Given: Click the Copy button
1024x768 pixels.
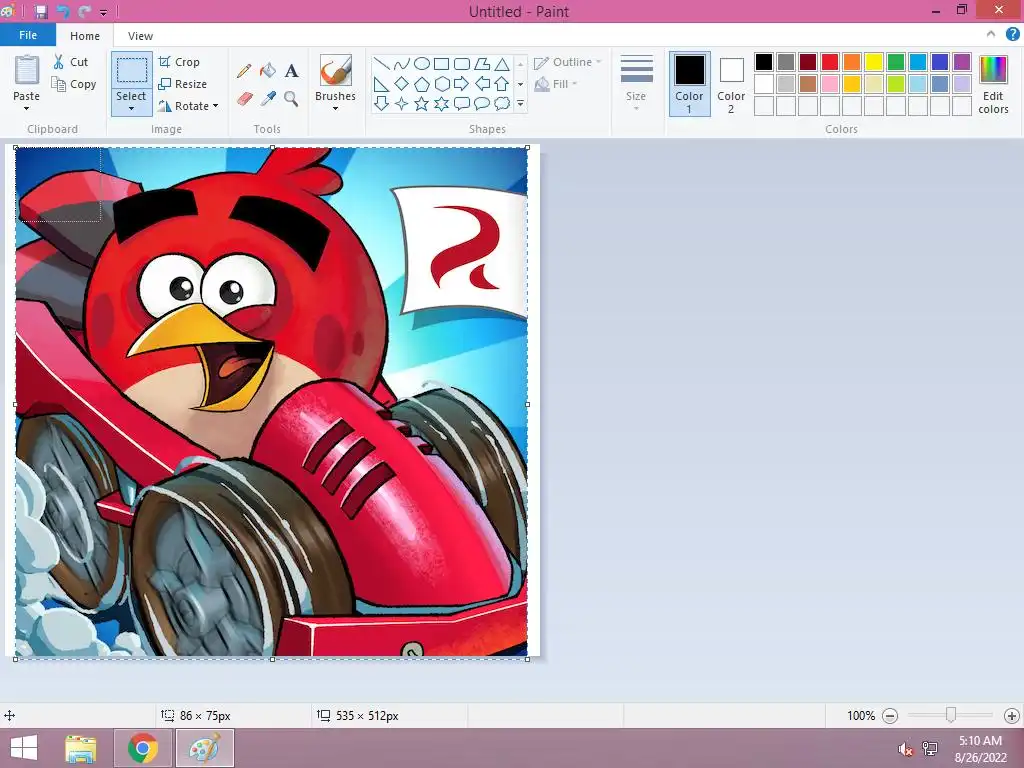Looking at the screenshot, I should pos(74,84).
